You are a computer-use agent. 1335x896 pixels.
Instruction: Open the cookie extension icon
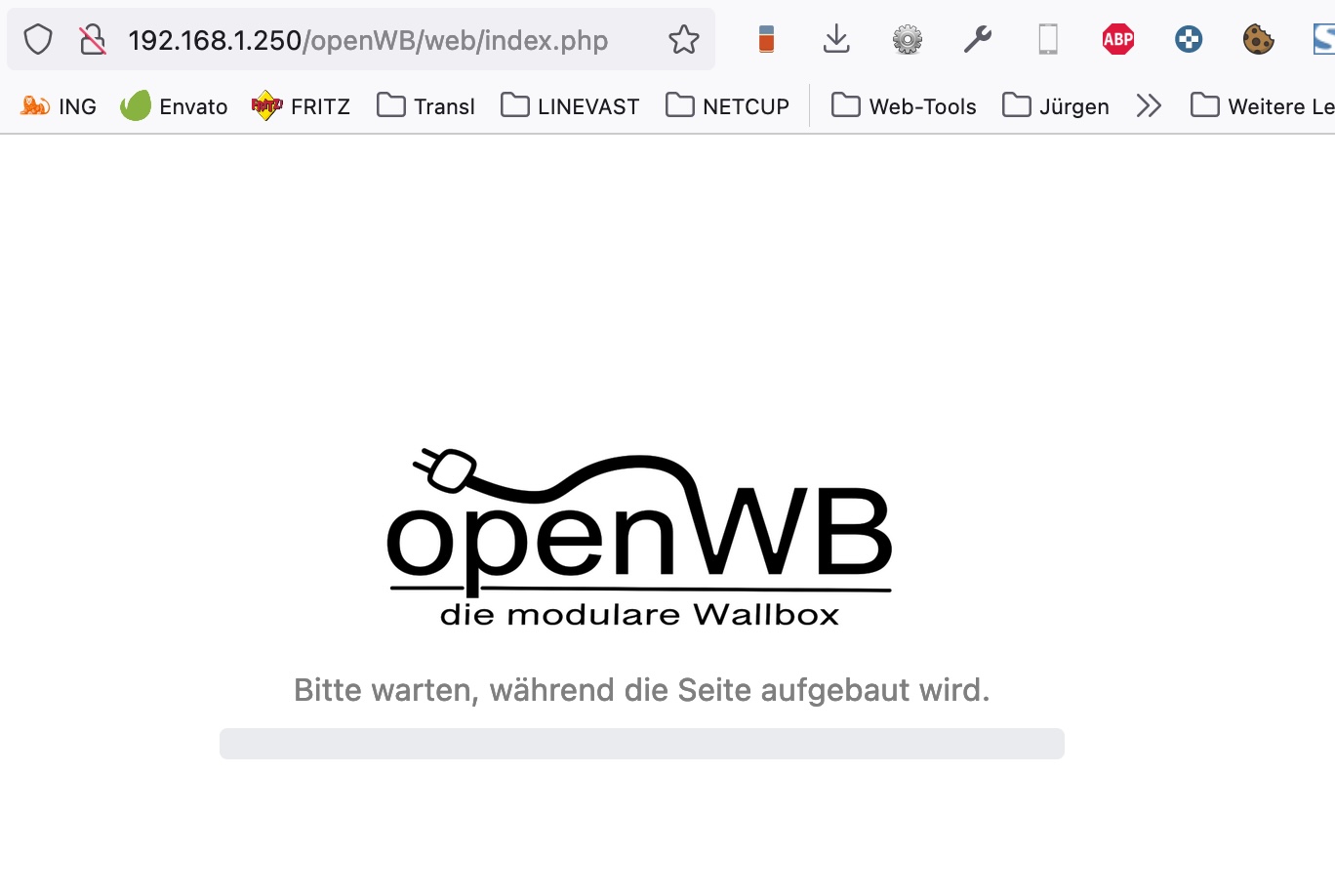pos(1259,39)
